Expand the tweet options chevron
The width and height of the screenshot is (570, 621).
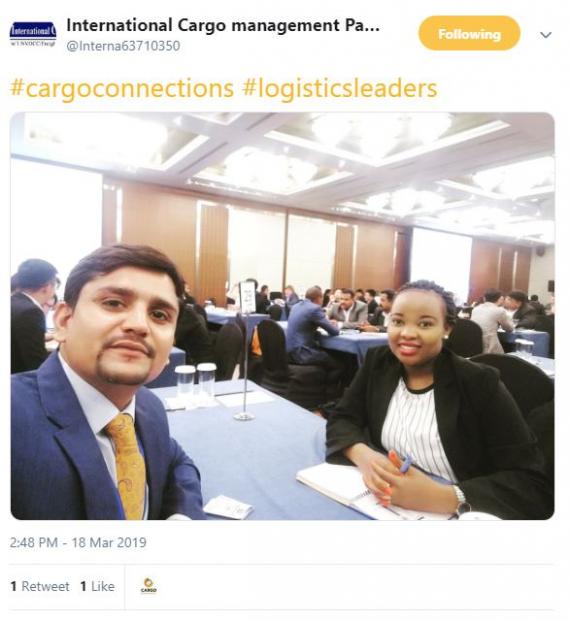(545, 35)
